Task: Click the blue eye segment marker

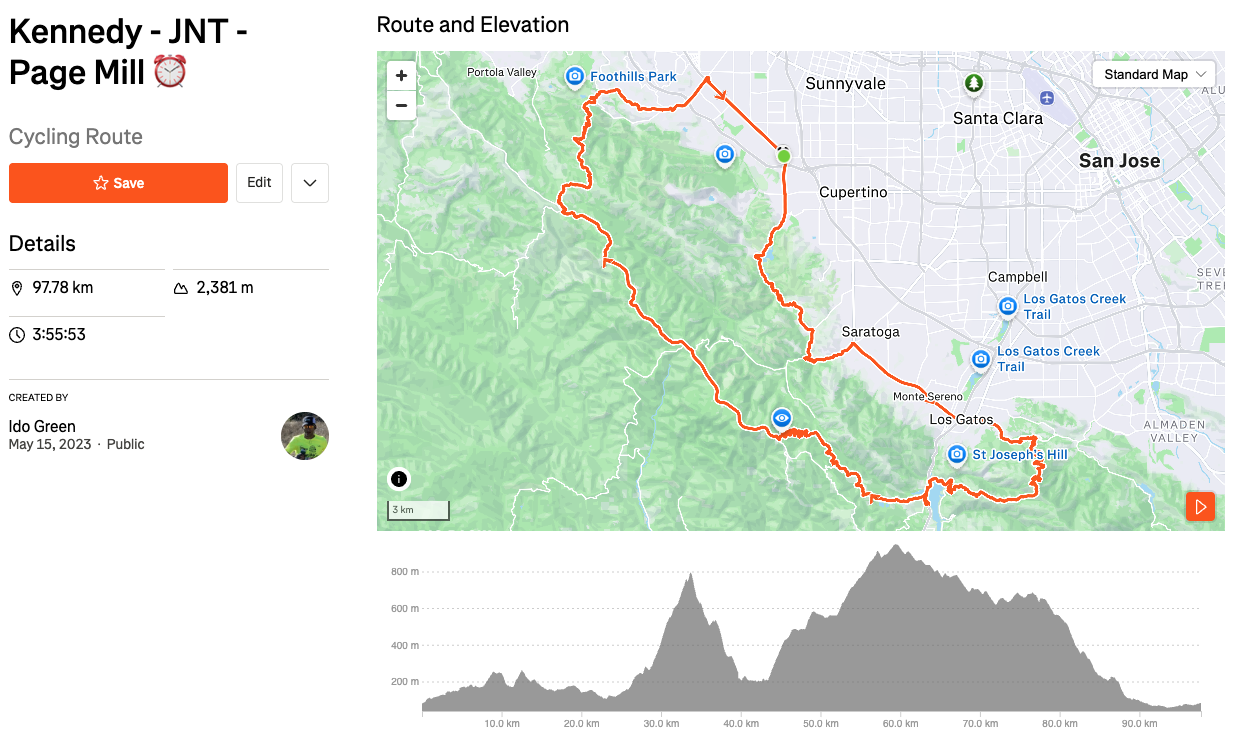Action: pos(782,418)
